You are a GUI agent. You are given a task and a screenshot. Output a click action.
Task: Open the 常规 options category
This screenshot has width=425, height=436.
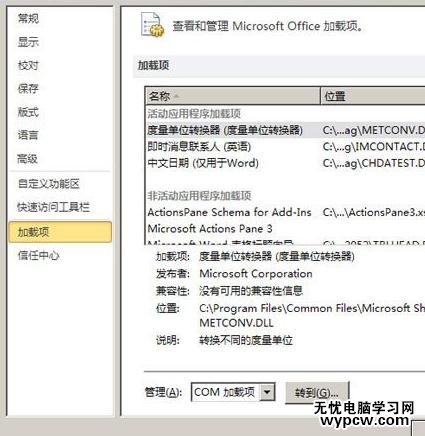click(28, 19)
